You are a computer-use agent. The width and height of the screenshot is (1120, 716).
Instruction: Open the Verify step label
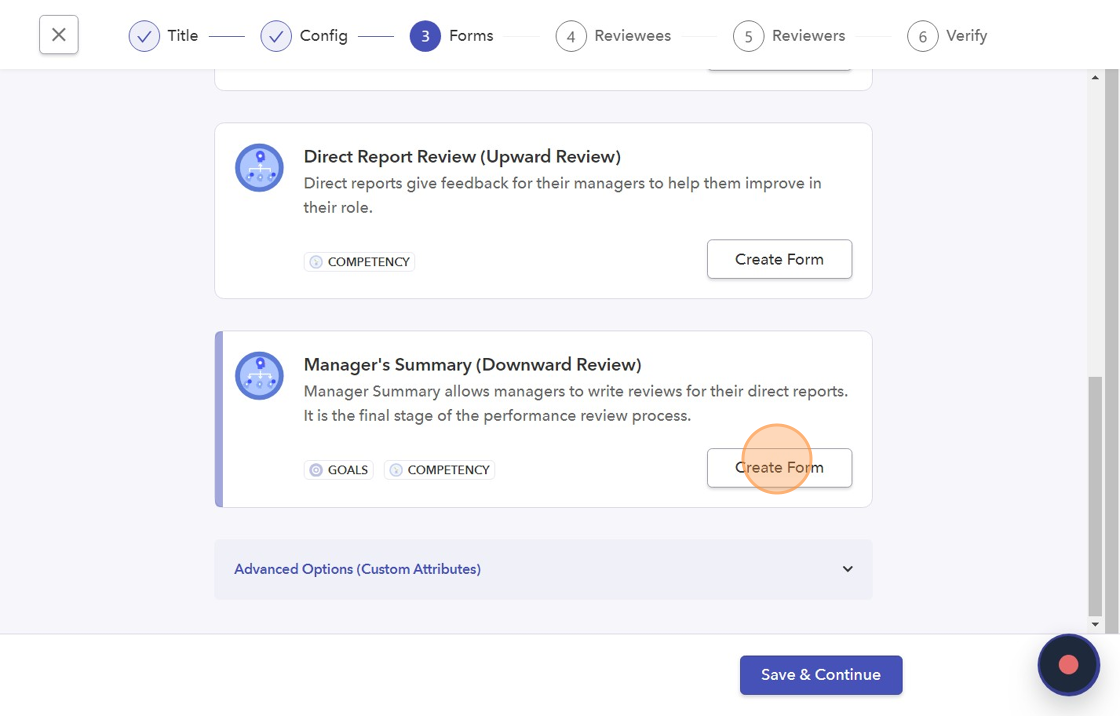966,36
